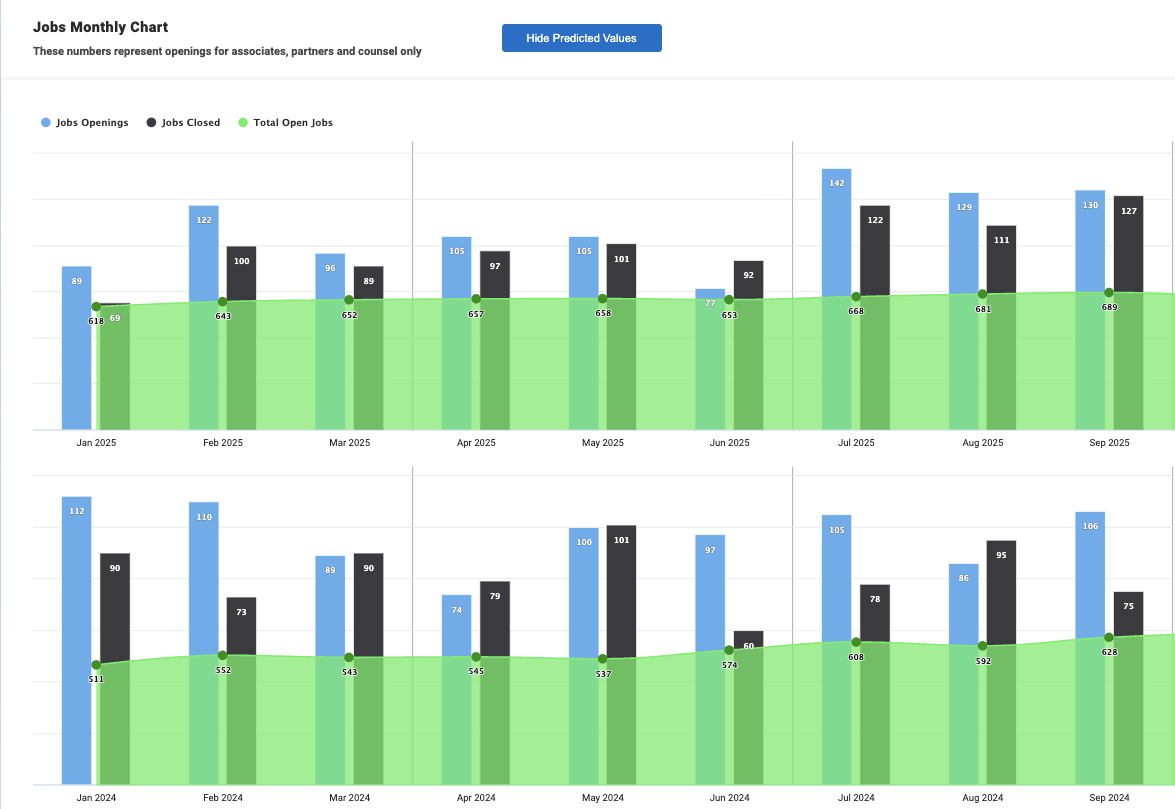The height and width of the screenshot is (809, 1175).
Task: Select the Mar 2025 openings bar labeled 96
Action: pyautogui.click(x=330, y=275)
